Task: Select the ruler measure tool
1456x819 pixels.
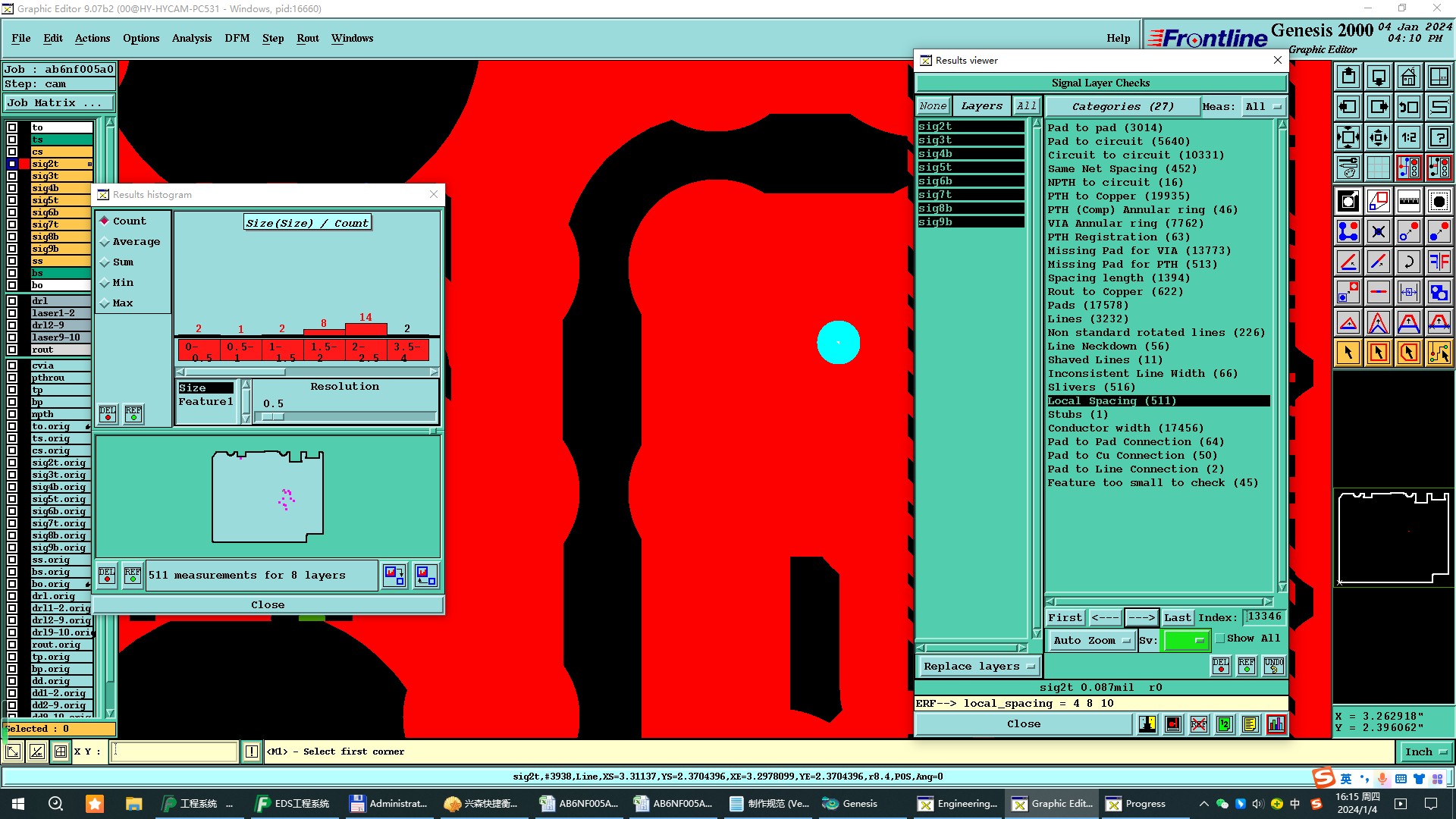Action: [x=1408, y=201]
